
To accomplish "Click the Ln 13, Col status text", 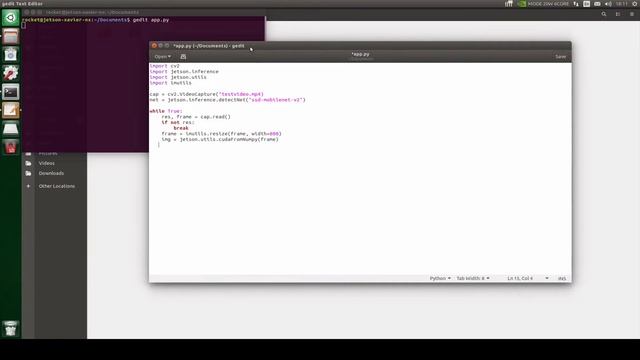I will [520, 278].
